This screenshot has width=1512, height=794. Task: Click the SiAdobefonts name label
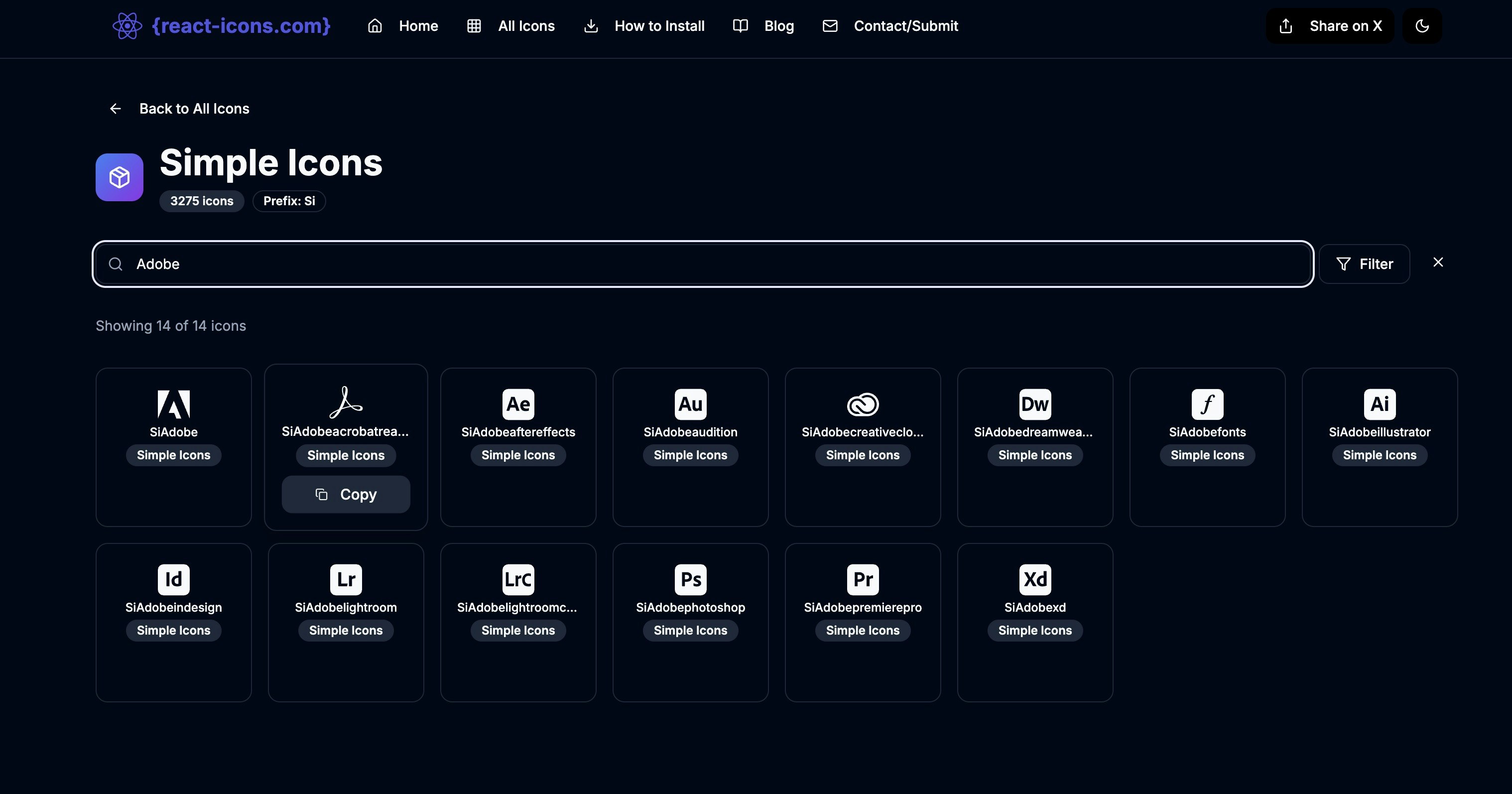point(1207,432)
